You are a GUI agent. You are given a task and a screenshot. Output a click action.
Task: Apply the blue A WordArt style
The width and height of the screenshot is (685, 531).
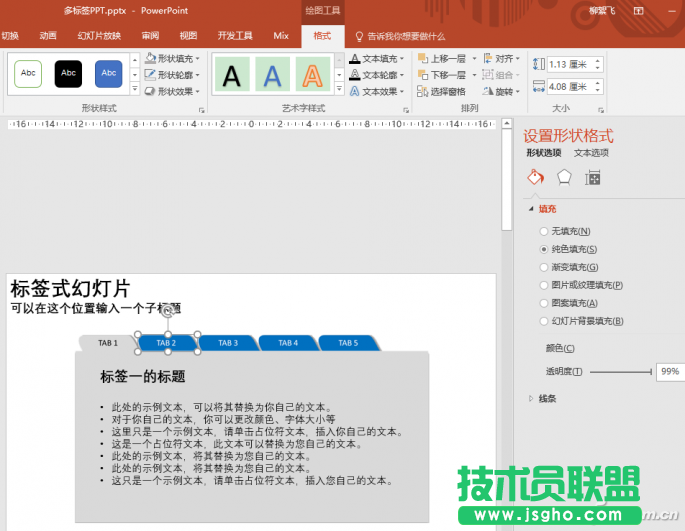[272, 74]
